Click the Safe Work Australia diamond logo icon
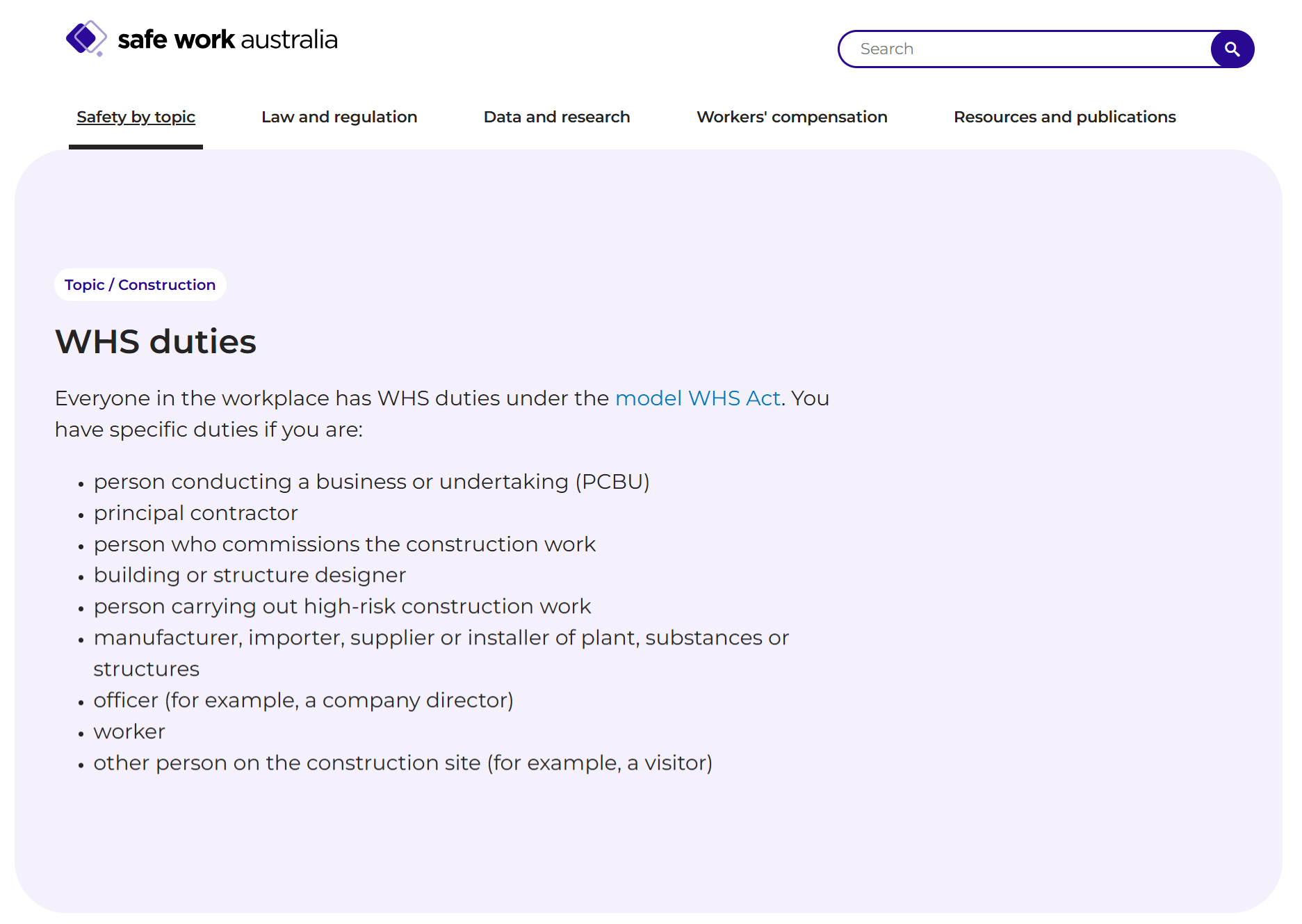This screenshot has height=924, width=1302. point(86,38)
